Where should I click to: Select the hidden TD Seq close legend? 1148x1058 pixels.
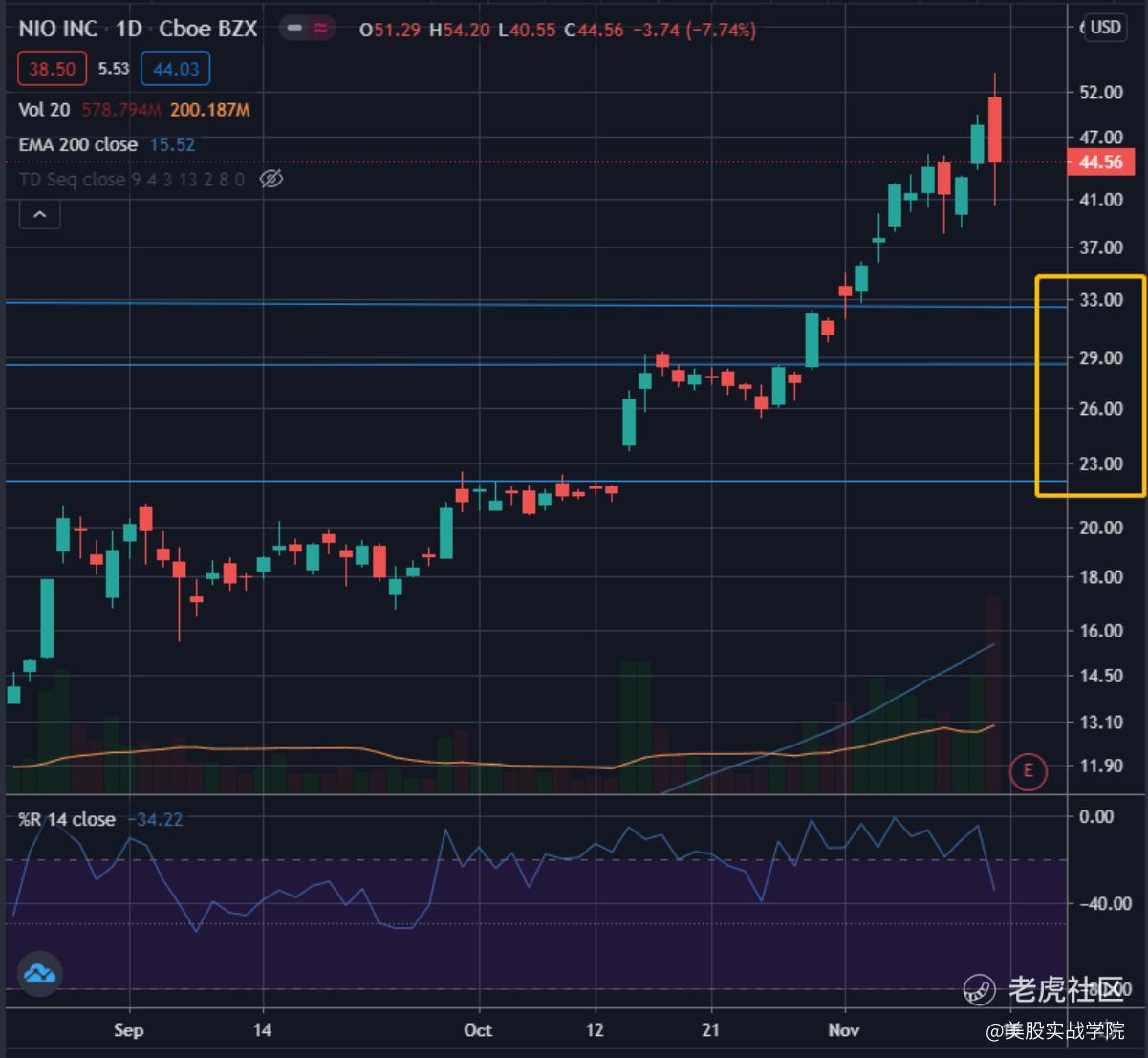pyautogui.click(x=132, y=179)
